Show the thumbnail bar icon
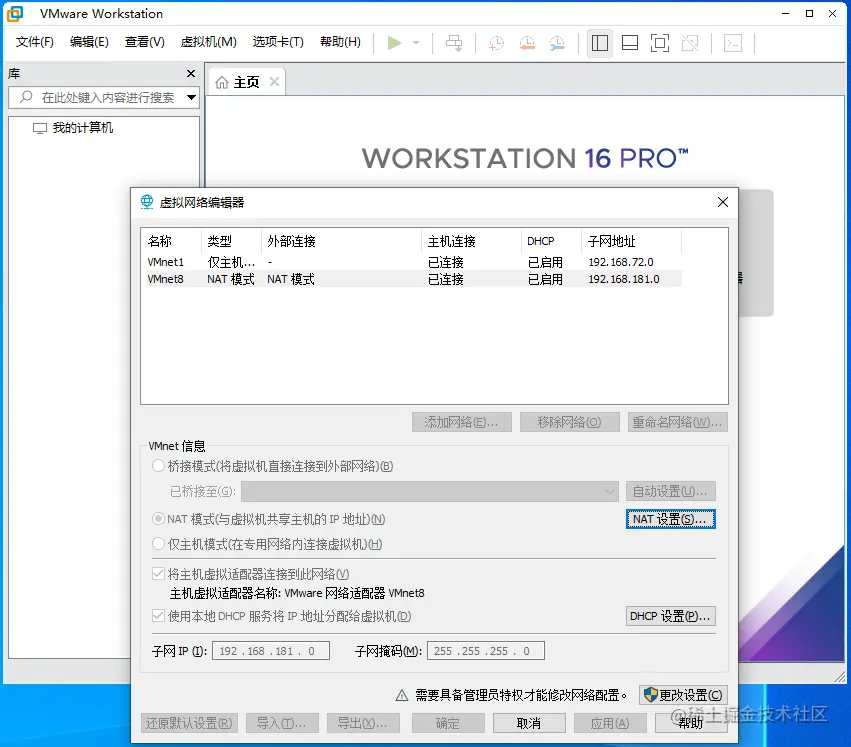Screen dimensions: 851x747 click(632, 43)
